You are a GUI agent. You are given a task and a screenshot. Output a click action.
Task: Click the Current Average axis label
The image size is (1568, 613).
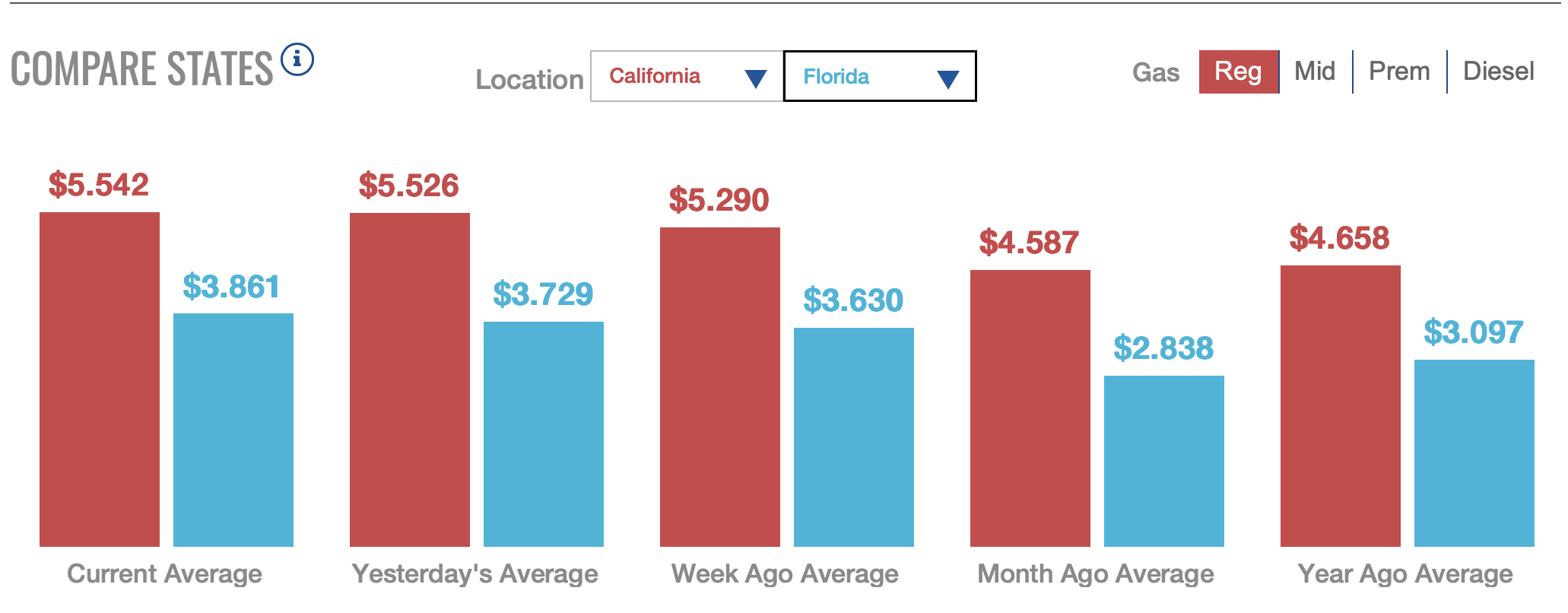(x=164, y=573)
